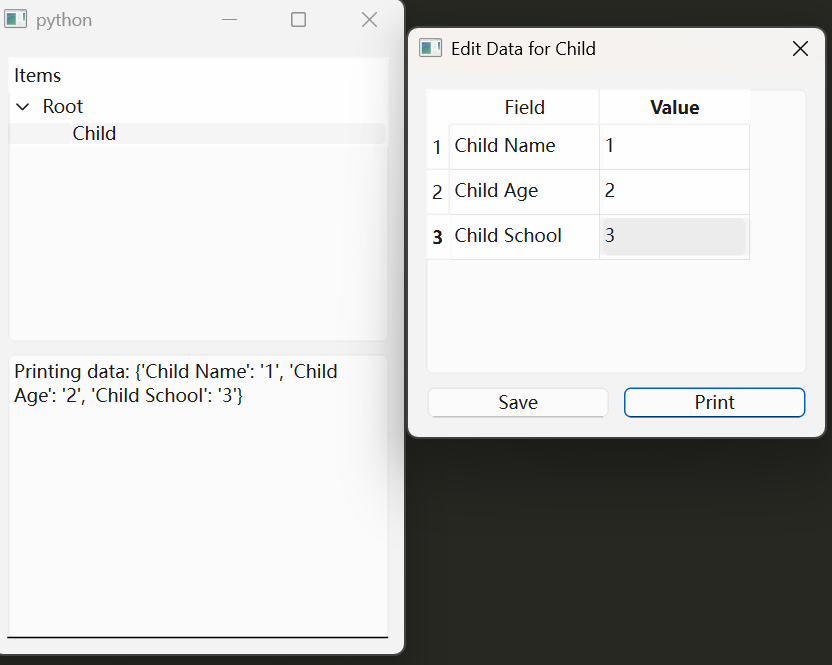
Task: Click the Child Name value cell
Action: click(x=674, y=147)
